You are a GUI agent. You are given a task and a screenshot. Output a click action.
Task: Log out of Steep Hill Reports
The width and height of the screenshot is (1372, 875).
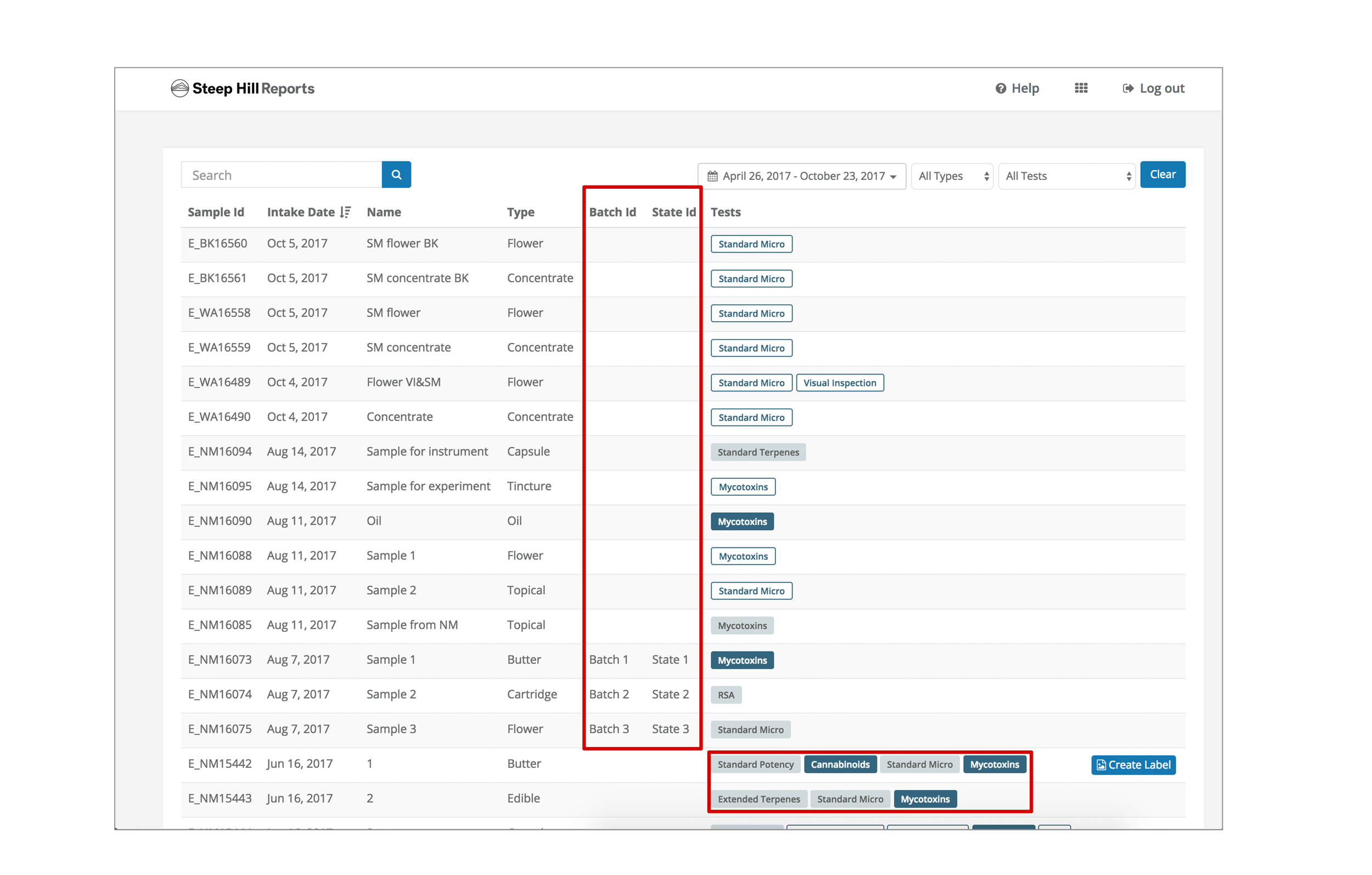pyautogui.click(x=1153, y=88)
